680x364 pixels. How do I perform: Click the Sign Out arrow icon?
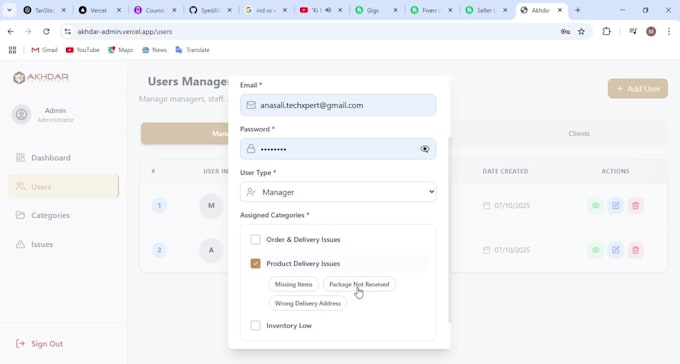pos(20,344)
